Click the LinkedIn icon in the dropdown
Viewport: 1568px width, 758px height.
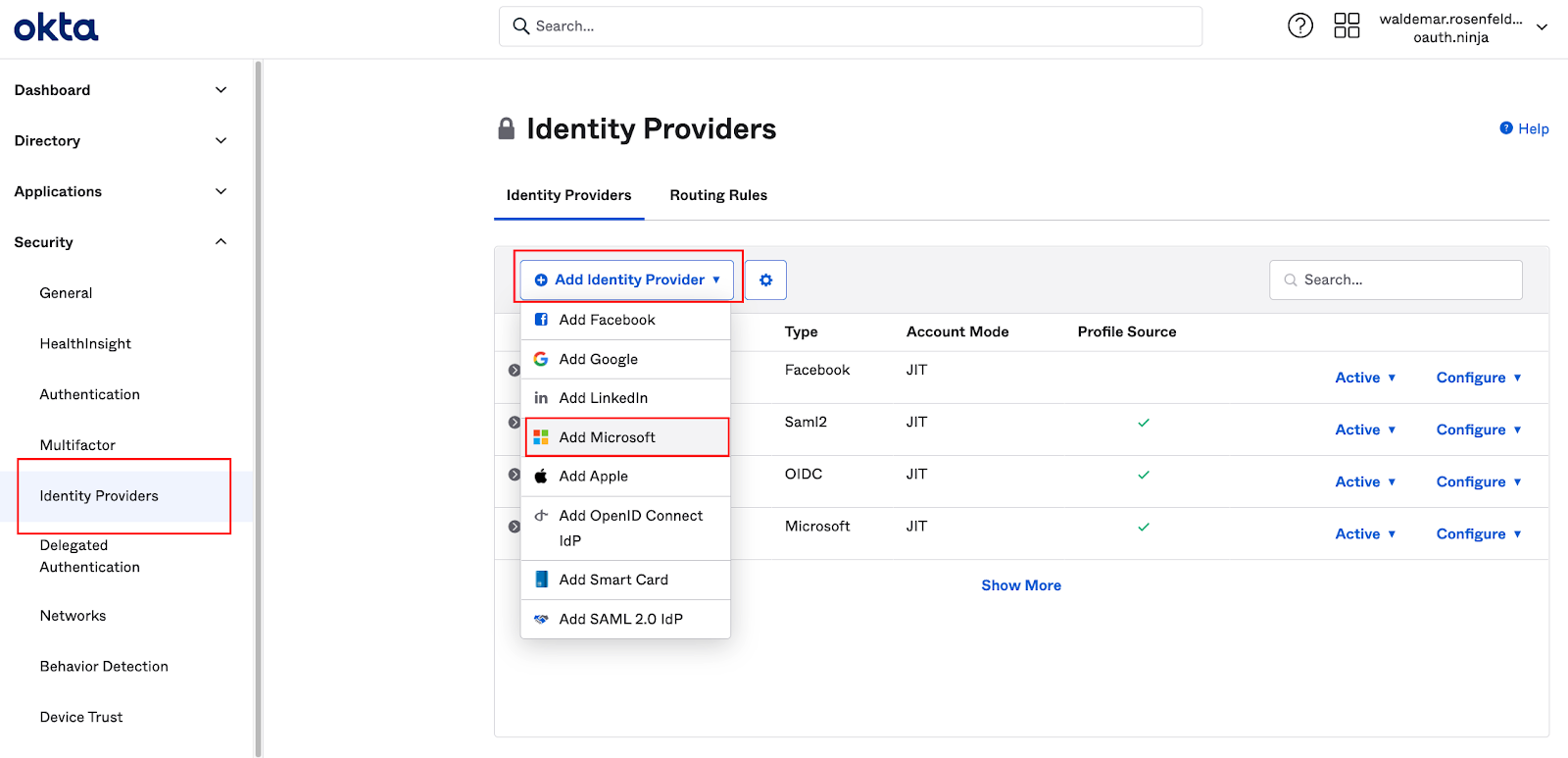pos(541,398)
